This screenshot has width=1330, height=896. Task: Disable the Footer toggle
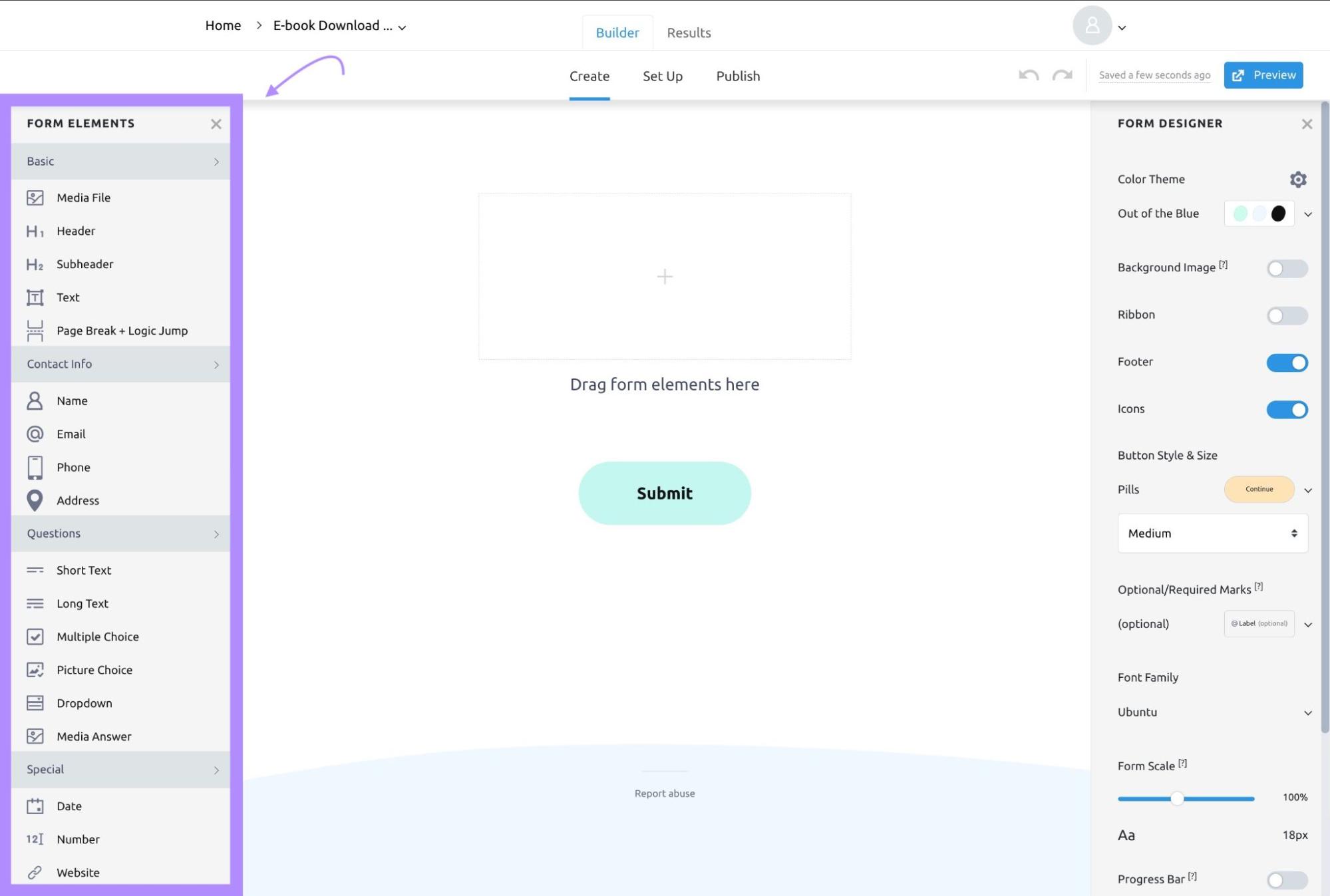(x=1286, y=363)
